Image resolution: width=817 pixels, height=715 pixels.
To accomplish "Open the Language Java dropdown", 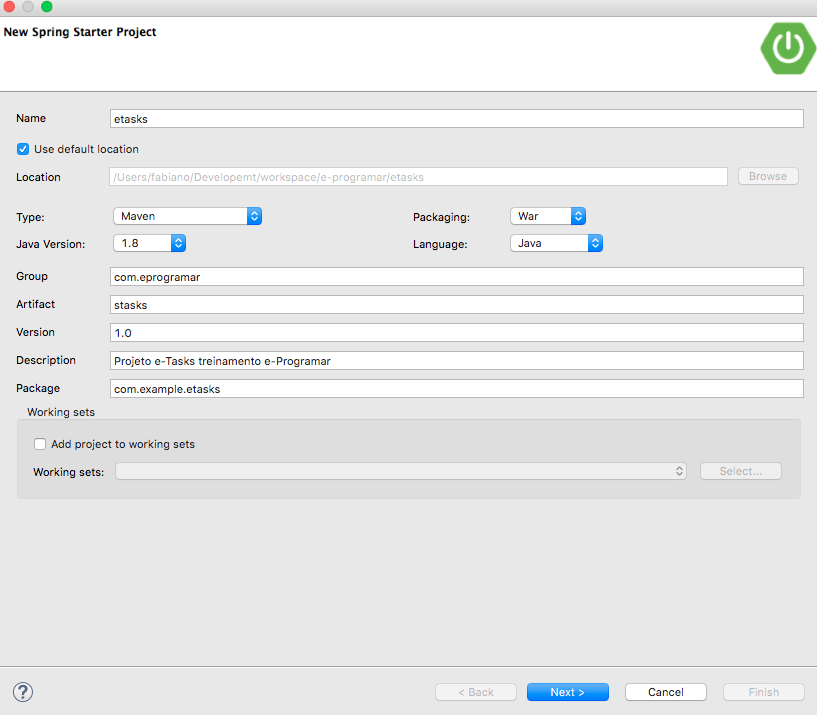I will [556, 243].
